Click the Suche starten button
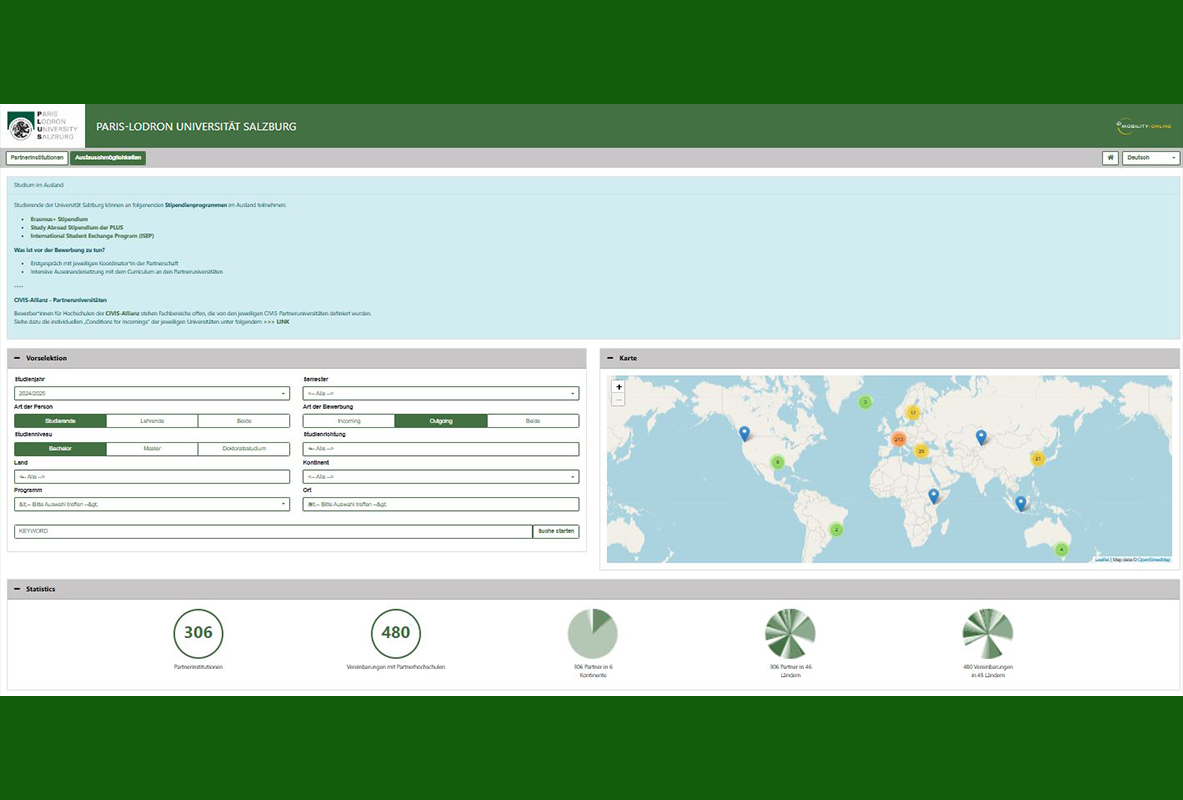This screenshot has width=1183, height=800. click(556, 532)
